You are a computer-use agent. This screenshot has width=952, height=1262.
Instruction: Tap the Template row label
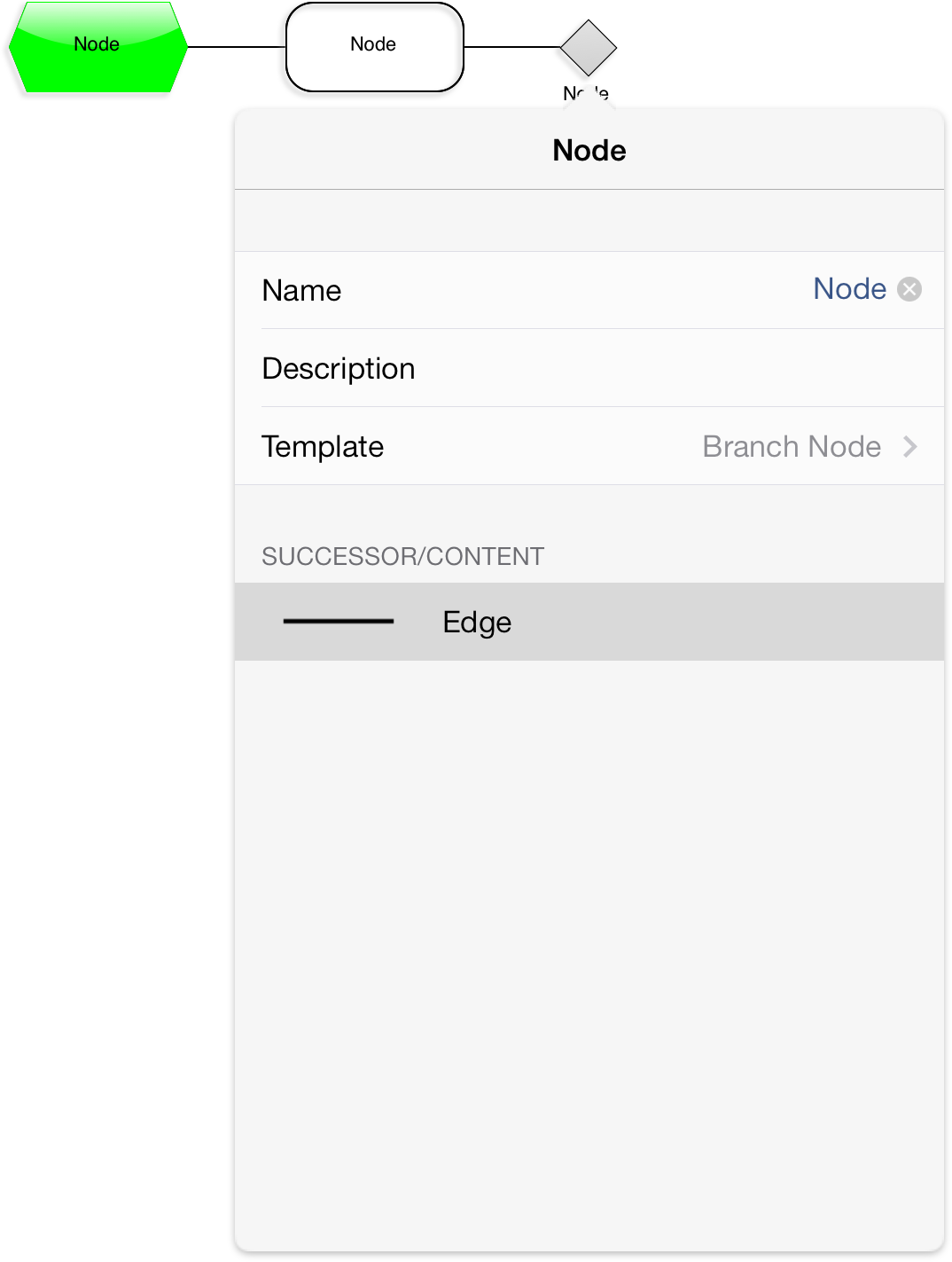pos(323,446)
